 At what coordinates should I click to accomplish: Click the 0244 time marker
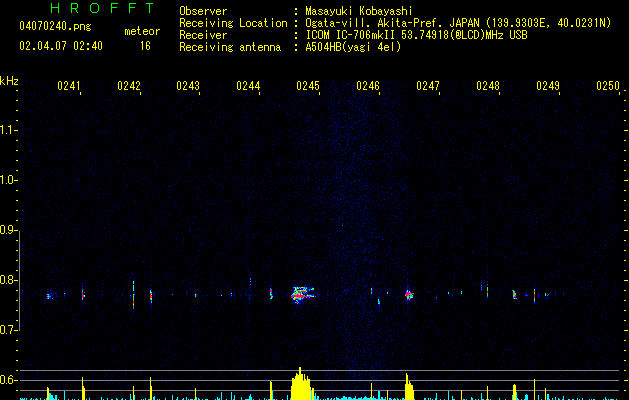(x=248, y=86)
